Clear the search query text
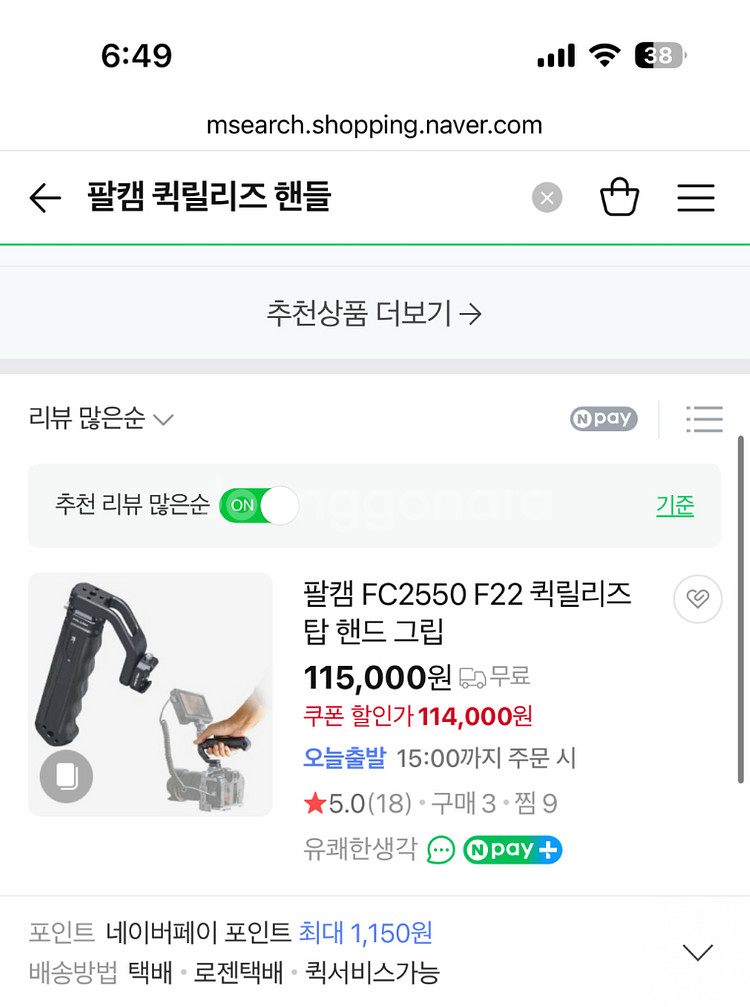The height and width of the screenshot is (1007, 750). 546,198
